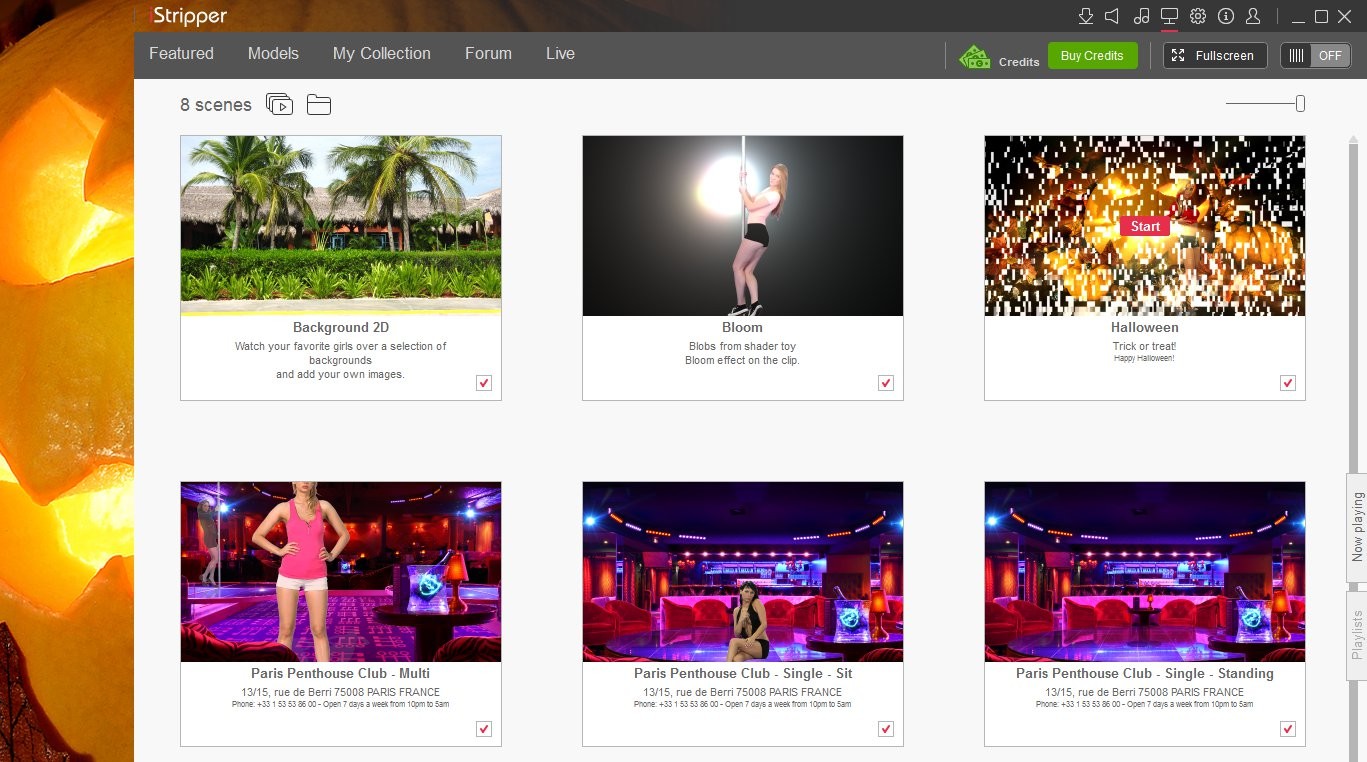The image size is (1367, 762).
Task: Select the desktop monitor scenes icon
Action: 1168,16
